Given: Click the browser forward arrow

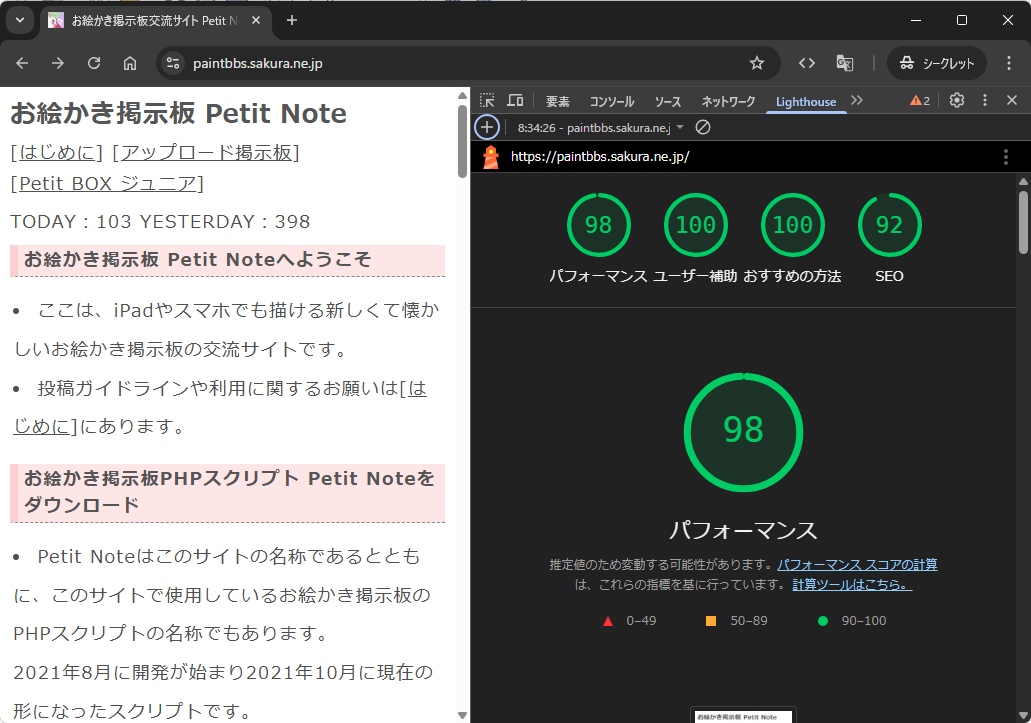Looking at the screenshot, I should point(58,63).
